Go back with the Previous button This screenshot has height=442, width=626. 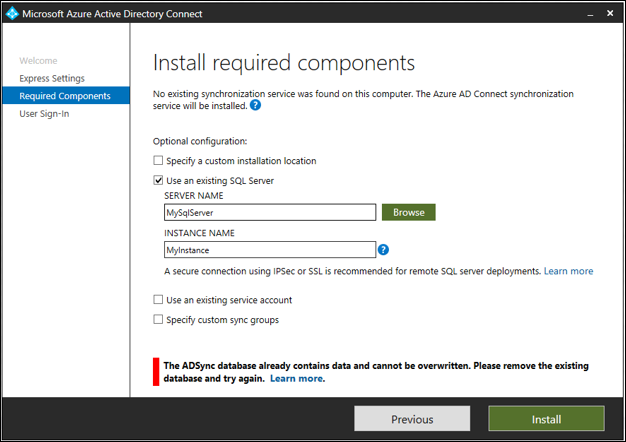[412, 419]
